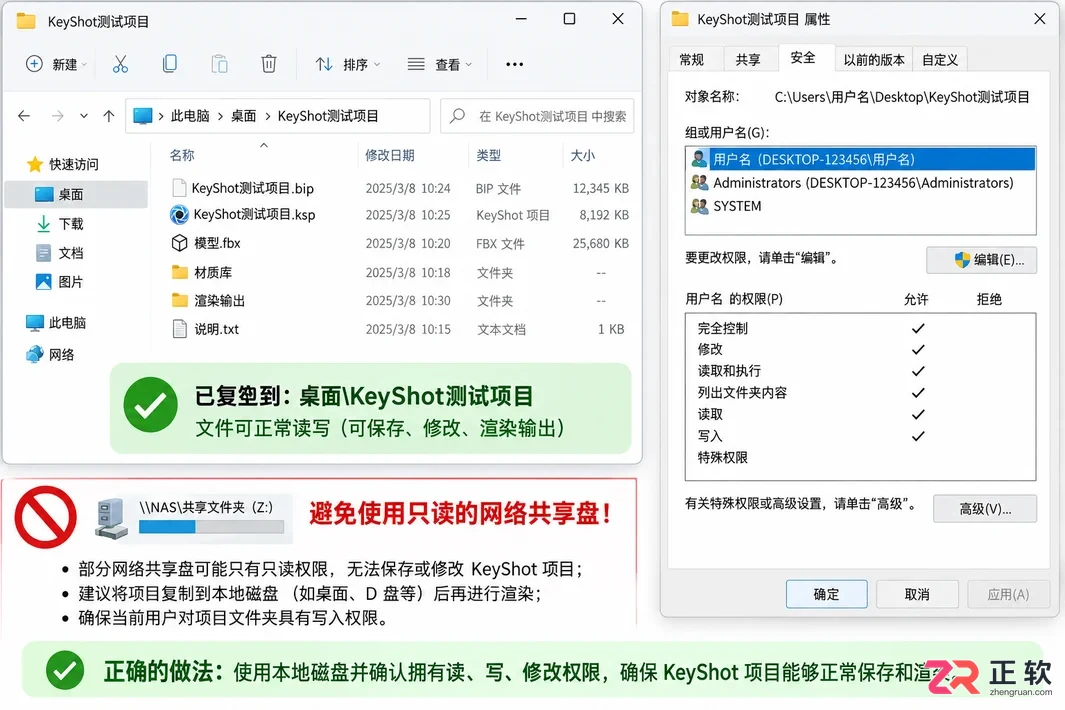Select the 渲染输出 folder icon
1065x710 pixels.
pos(179,300)
